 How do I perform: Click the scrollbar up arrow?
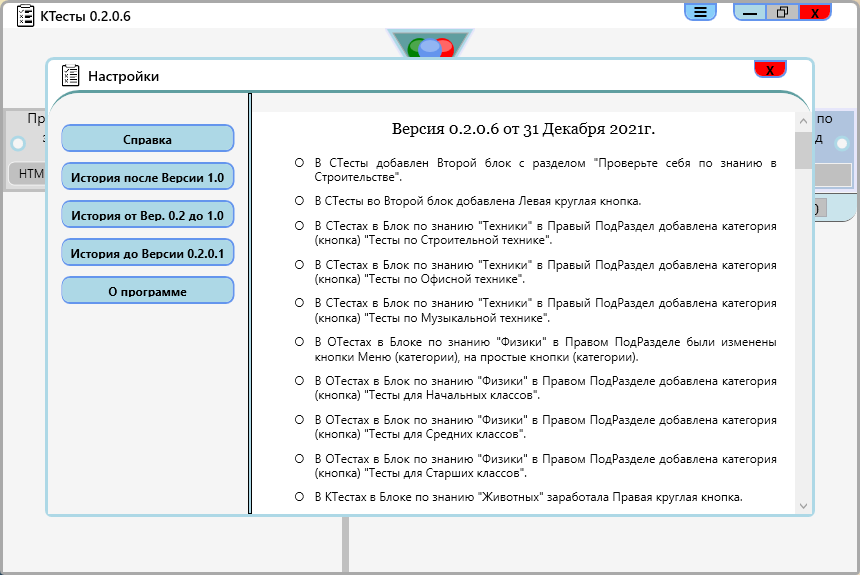pyautogui.click(x=803, y=121)
